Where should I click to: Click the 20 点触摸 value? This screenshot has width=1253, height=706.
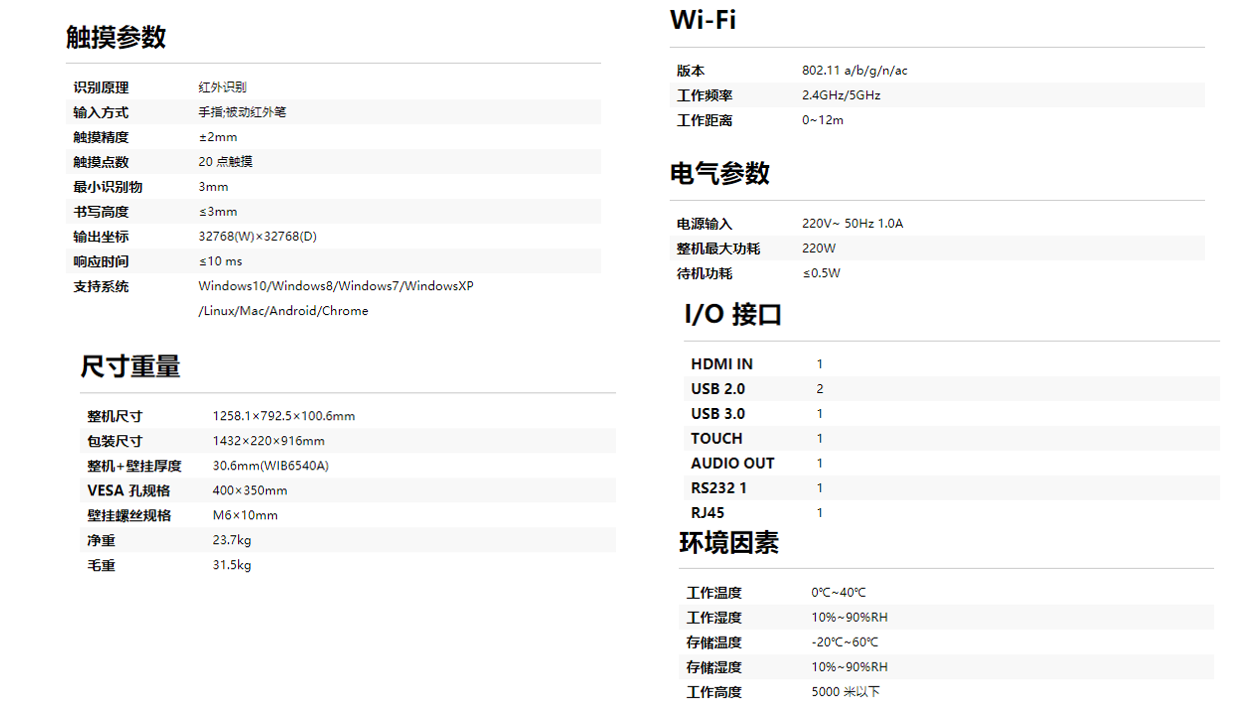pos(225,162)
